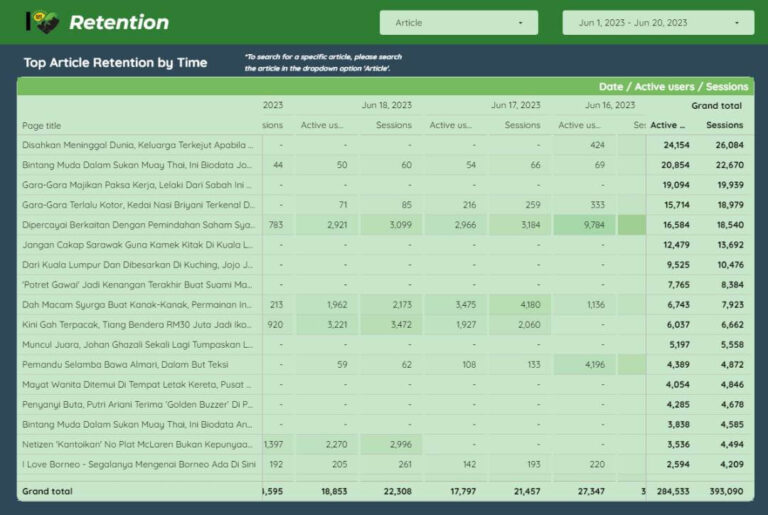Select the 'Jangan Cakap Sarawak' article row
The image size is (768, 515).
tap(137, 245)
